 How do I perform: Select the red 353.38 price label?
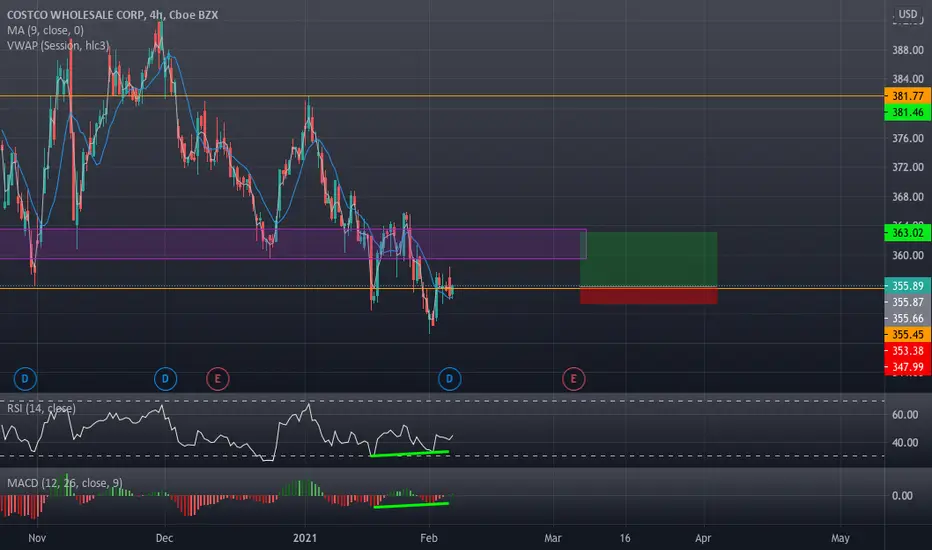point(908,350)
